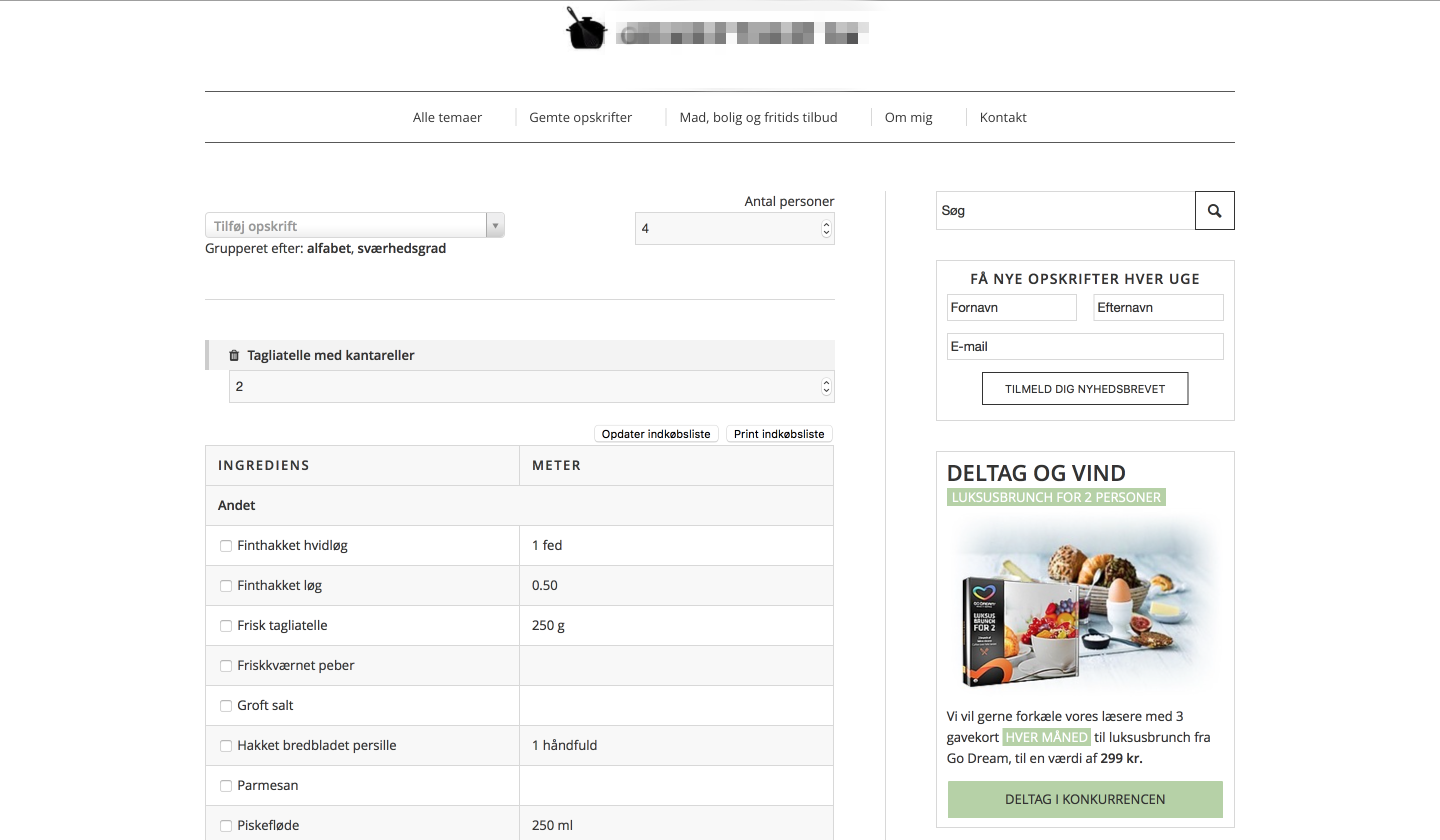This screenshot has width=1440, height=840.
Task: Click the Tagliatelle portion stepper arrows
Action: 825,387
